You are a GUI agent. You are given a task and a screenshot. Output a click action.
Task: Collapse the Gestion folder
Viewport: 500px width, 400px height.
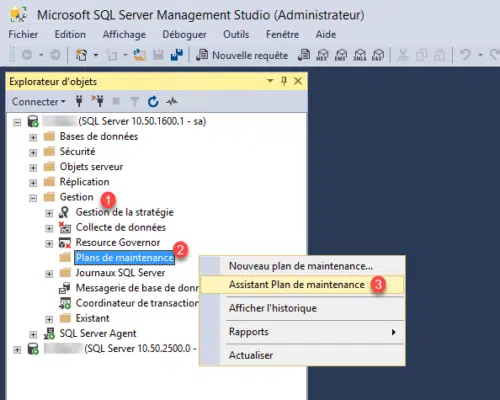[33, 198]
